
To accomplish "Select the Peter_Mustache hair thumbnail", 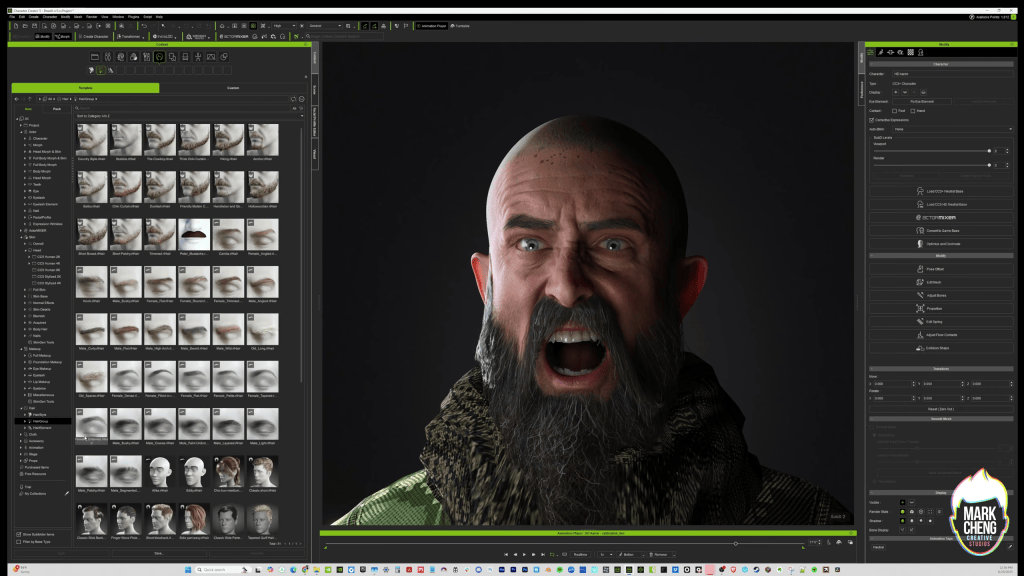I will tap(194, 236).
